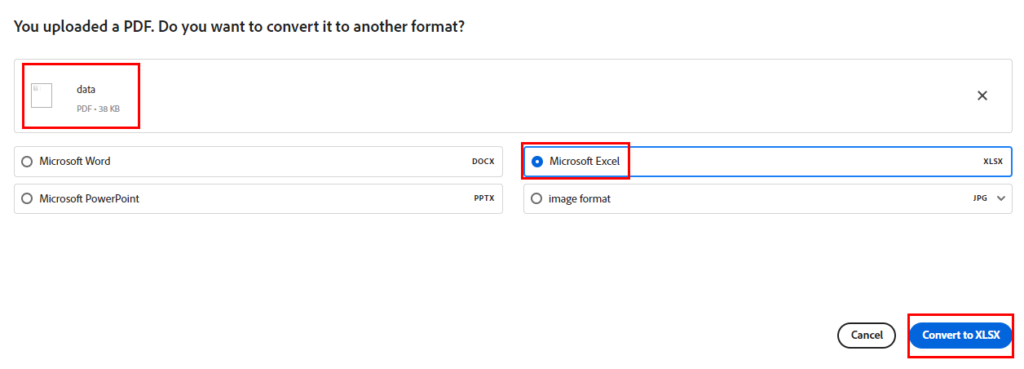Click the file name 'data'
Viewport: 1024px width, 369px height.
click(86, 90)
